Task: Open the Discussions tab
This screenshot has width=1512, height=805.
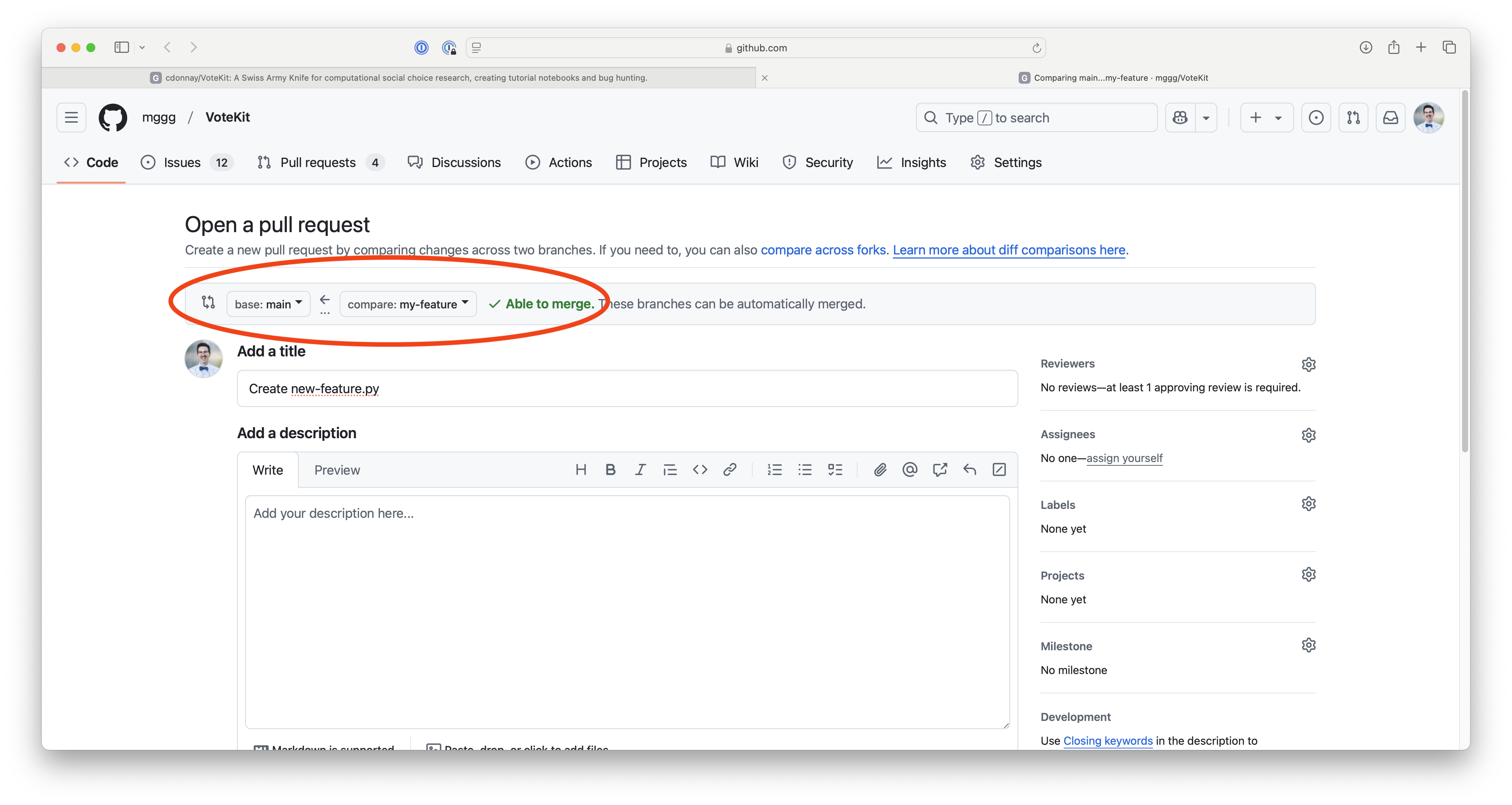Action: tap(454, 163)
